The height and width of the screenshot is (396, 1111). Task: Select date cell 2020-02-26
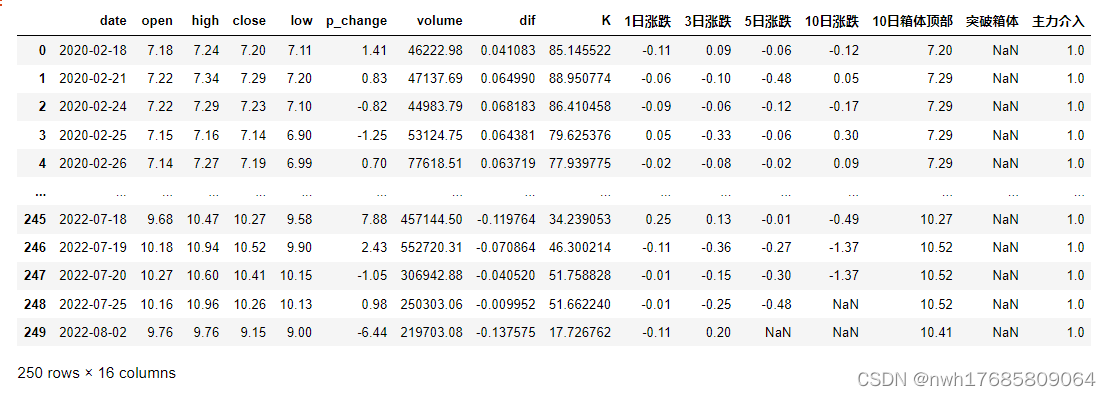[92, 163]
